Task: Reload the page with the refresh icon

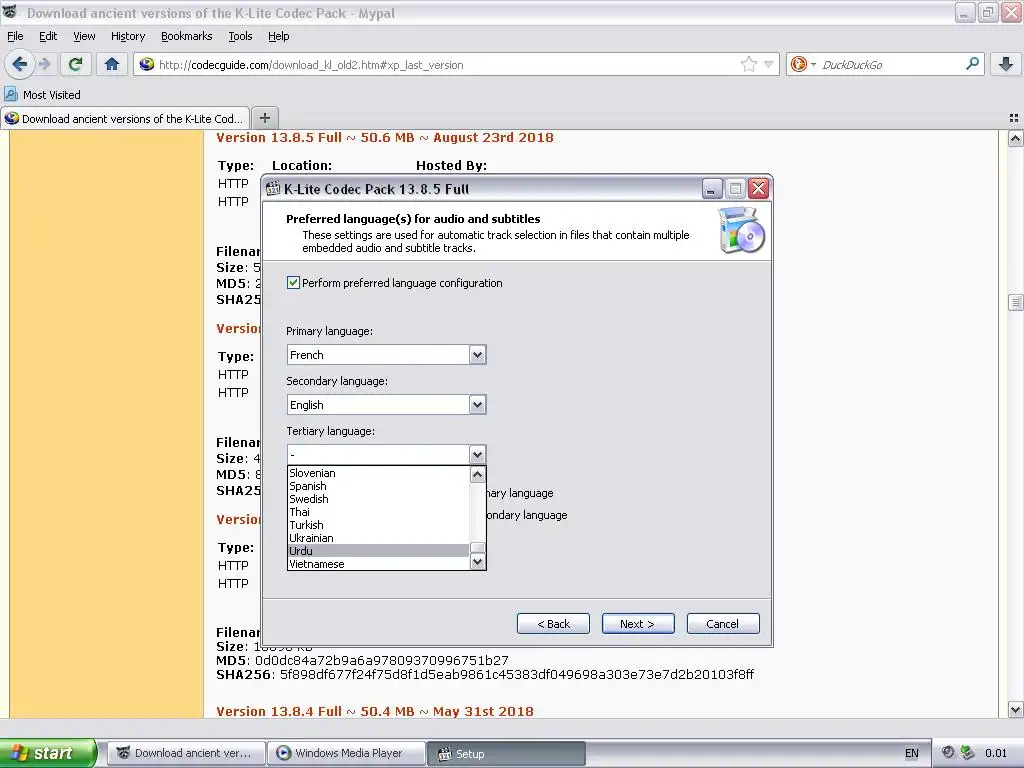Action: [75, 64]
